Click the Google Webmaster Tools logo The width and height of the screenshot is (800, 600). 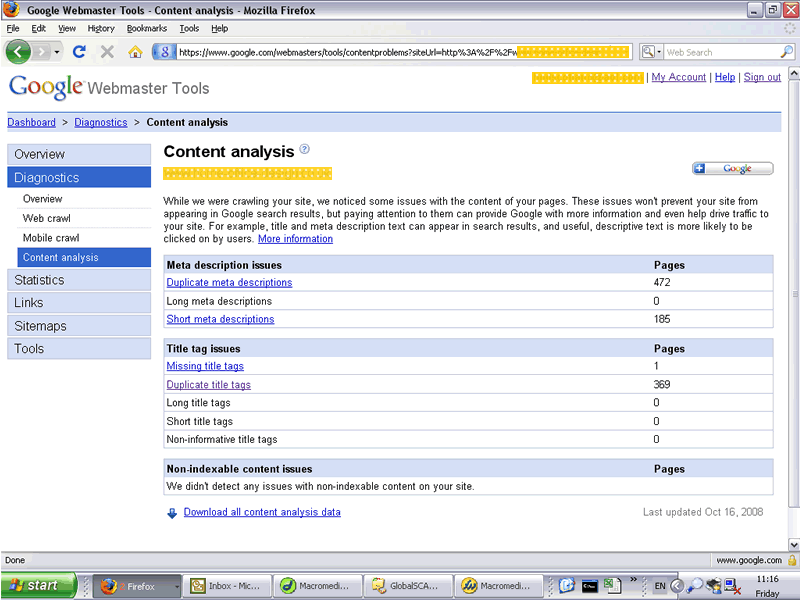coord(109,87)
